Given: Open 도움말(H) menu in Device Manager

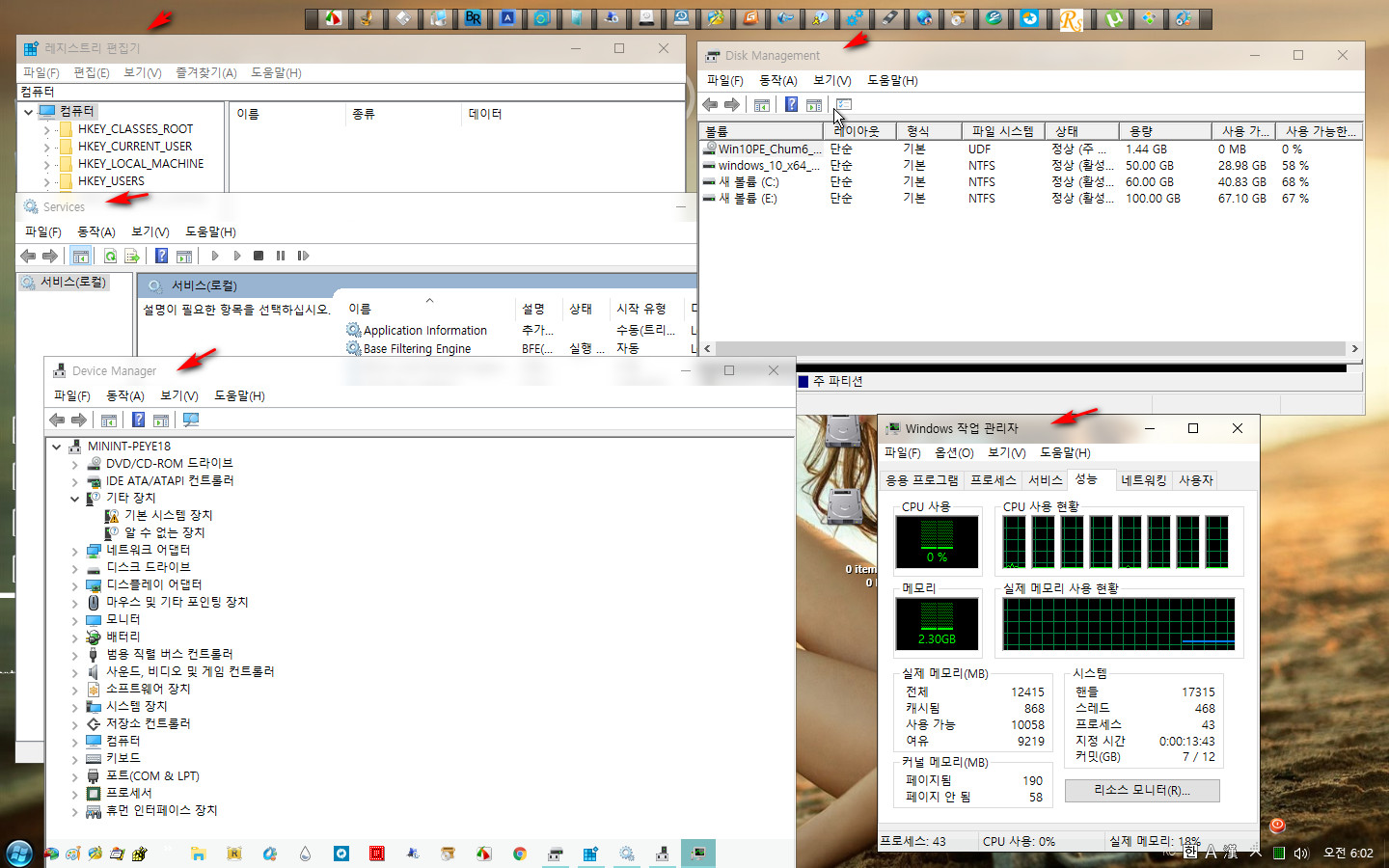Looking at the screenshot, I should pyautogui.click(x=239, y=395).
